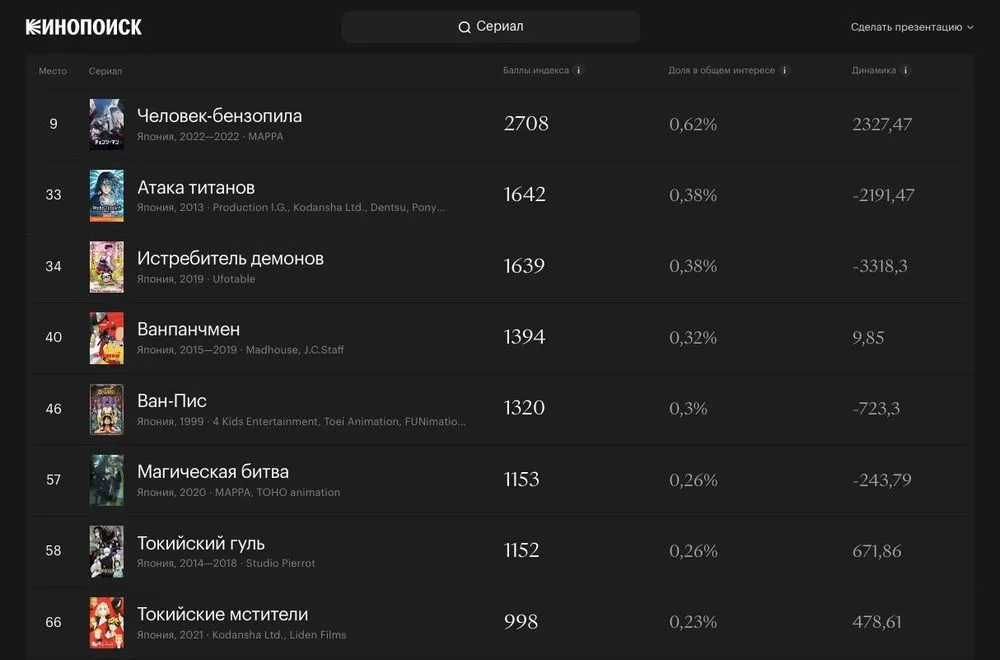Open Человек-бензопила poster thumbnail
This screenshot has height=660, width=1000.
tap(107, 124)
